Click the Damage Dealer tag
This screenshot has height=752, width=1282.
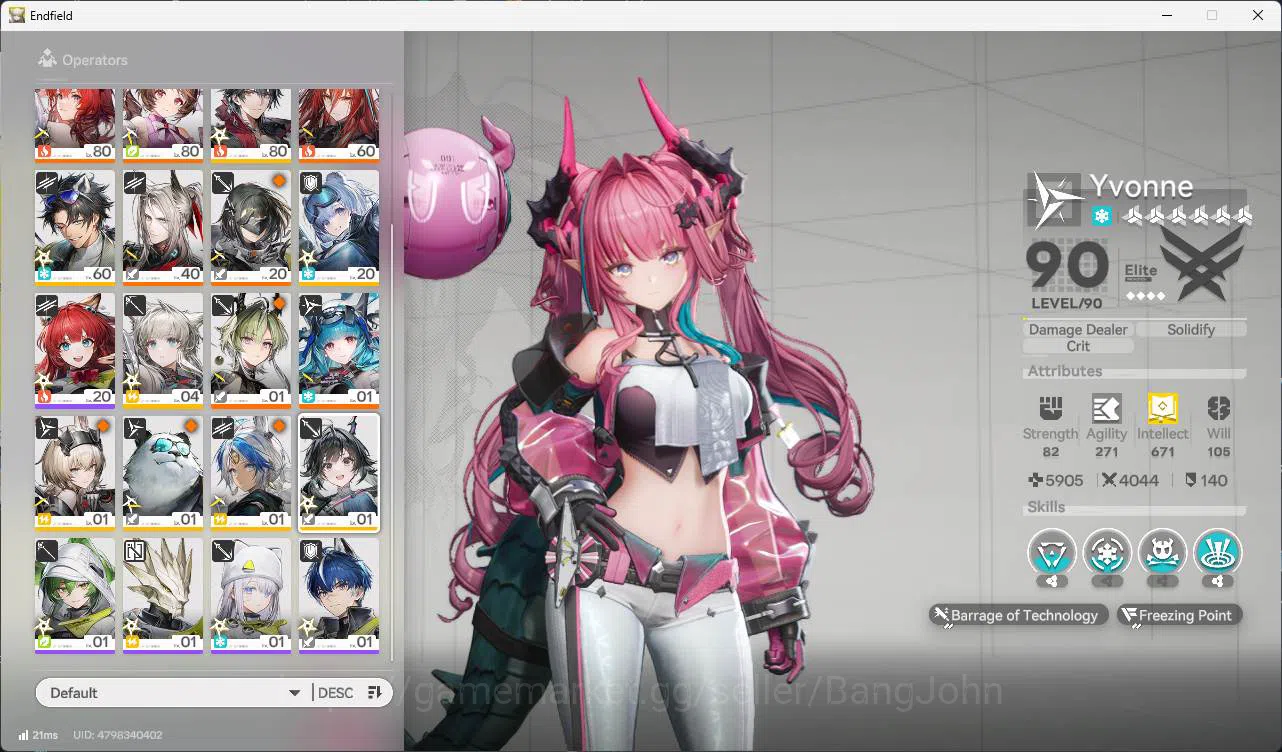point(1078,329)
